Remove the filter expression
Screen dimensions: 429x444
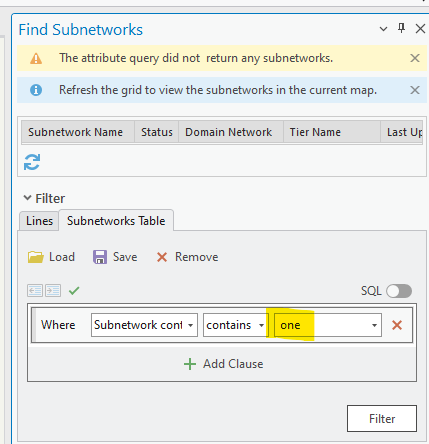click(187, 257)
